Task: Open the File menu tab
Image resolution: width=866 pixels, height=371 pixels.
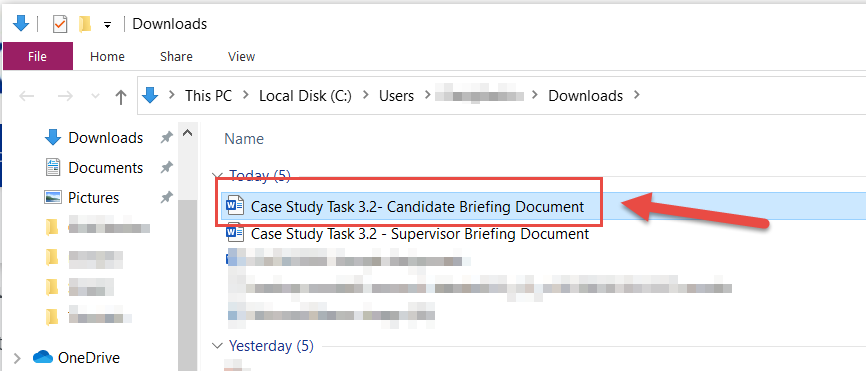Action: [x=38, y=56]
